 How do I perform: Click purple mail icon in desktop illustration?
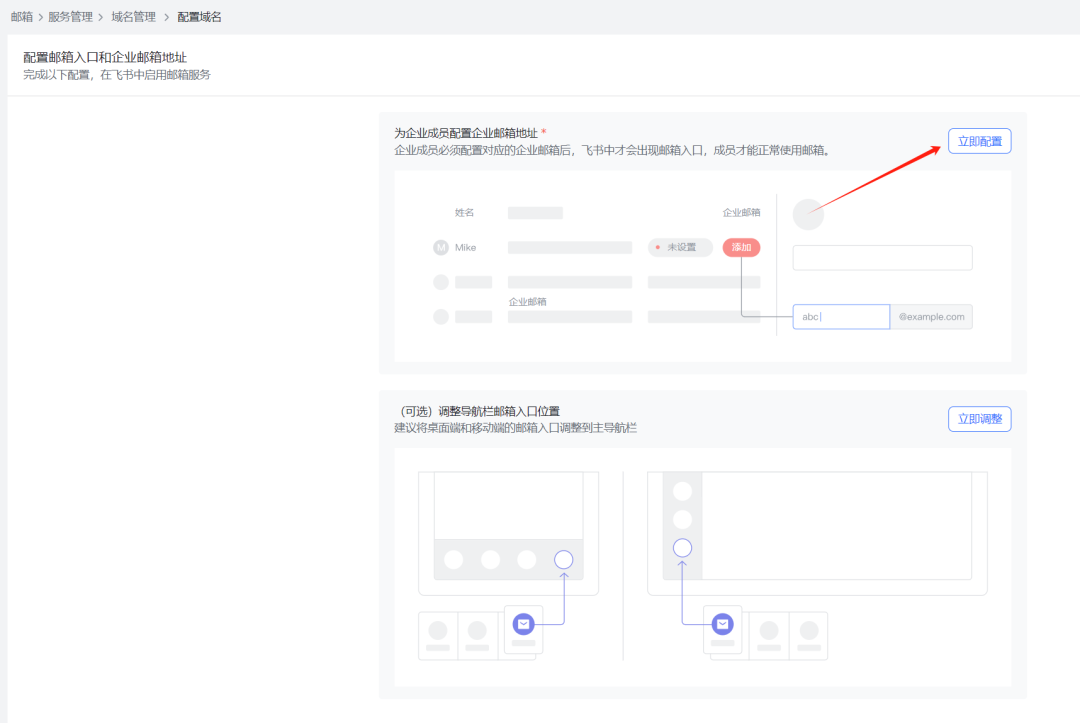(722, 624)
